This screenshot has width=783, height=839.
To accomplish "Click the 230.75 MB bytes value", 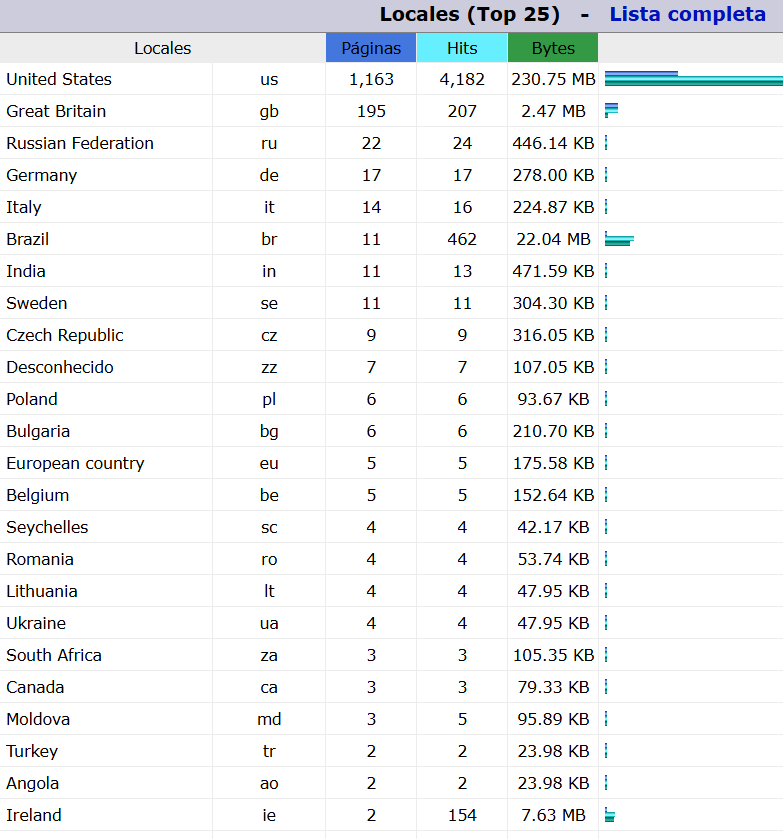I will (x=553, y=79).
